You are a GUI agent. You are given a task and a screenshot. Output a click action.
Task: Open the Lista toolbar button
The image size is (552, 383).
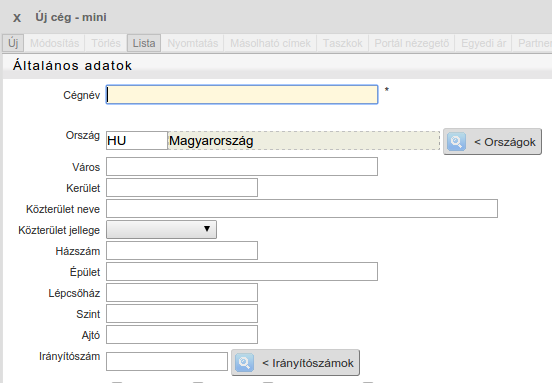(144, 43)
